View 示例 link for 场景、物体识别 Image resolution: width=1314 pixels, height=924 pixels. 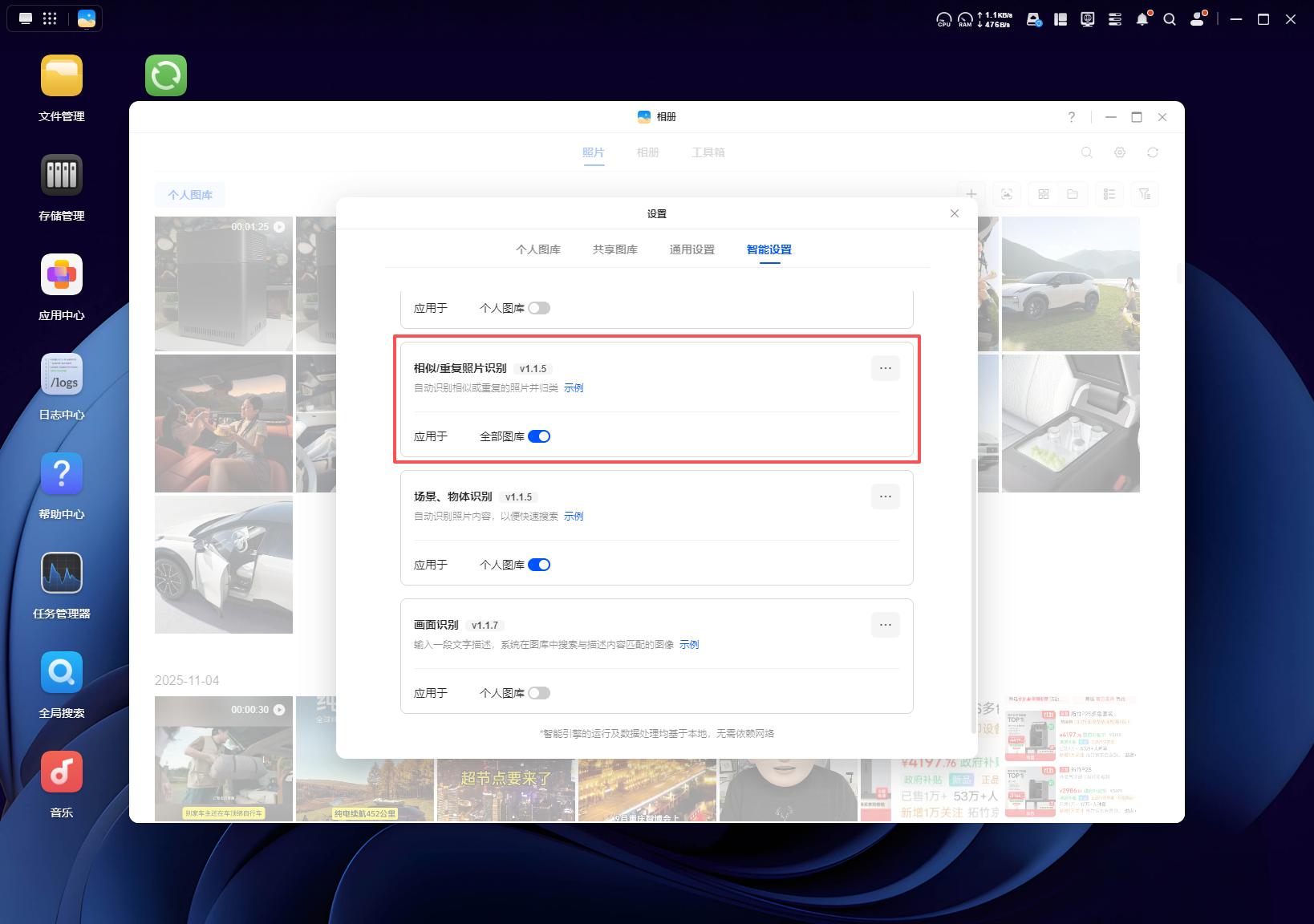coord(574,517)
